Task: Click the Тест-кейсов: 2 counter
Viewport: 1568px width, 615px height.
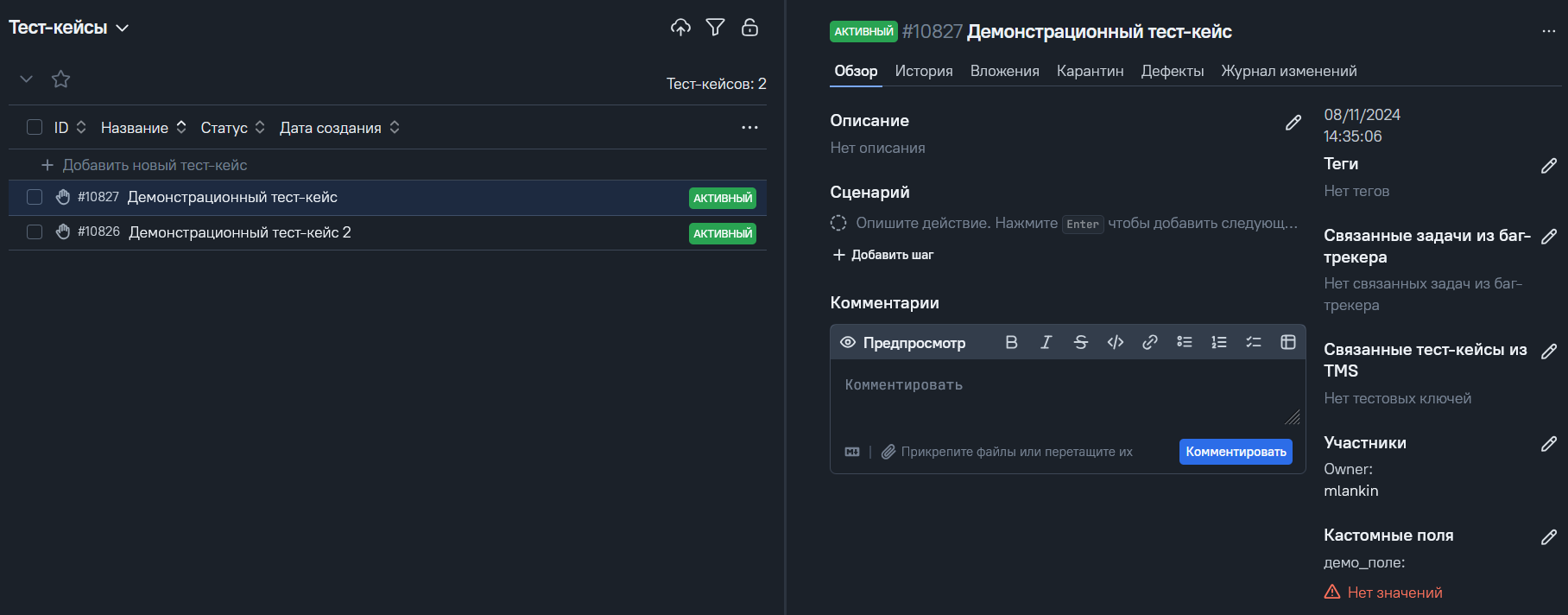Action: (x=716, y=84)
